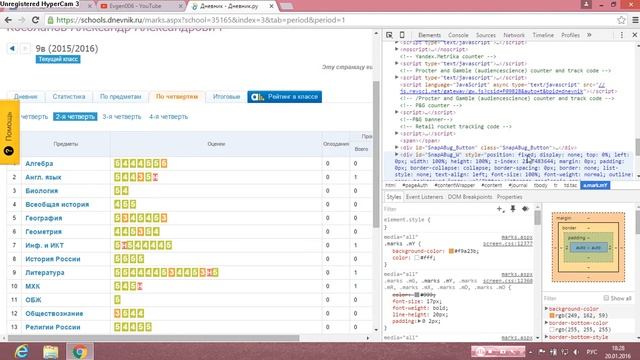This screenshot has height=360, width=640.
Task: Open File Explorer from taskbar
Action: (51, 351)
